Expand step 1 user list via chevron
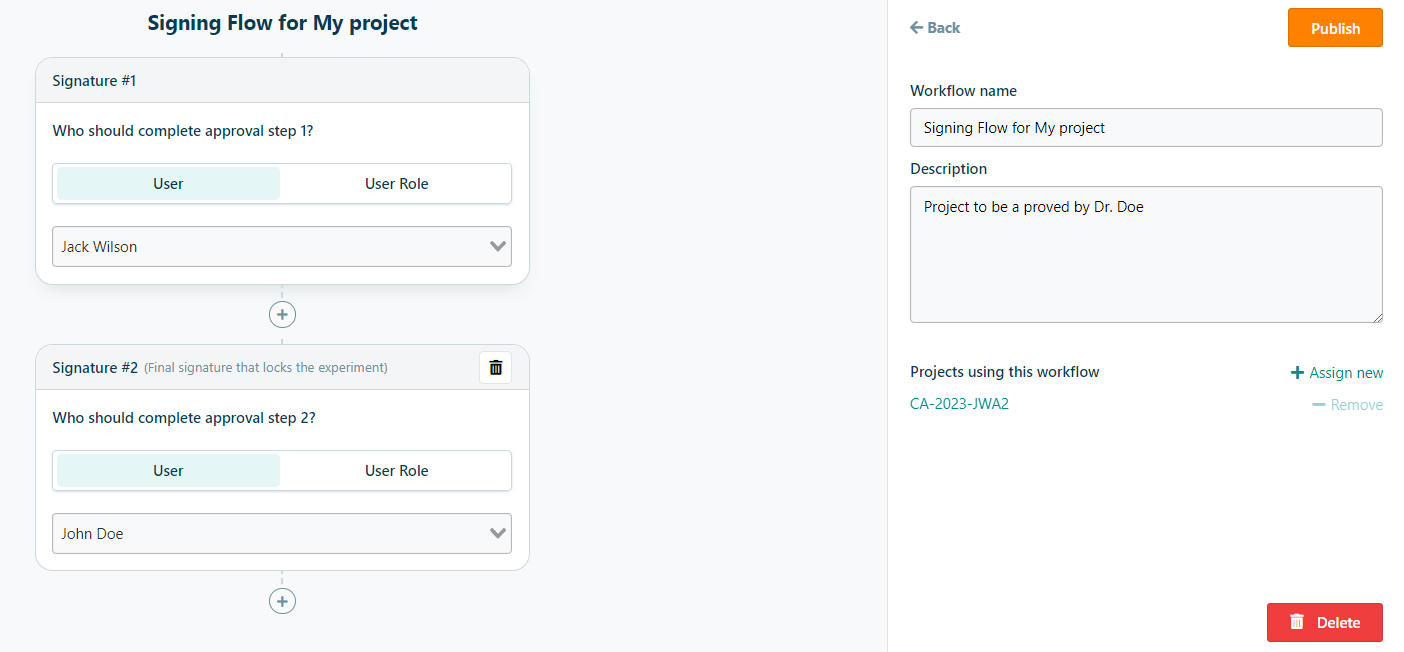This screenshot has width=1404, height=652. click(x=498, y=247)
